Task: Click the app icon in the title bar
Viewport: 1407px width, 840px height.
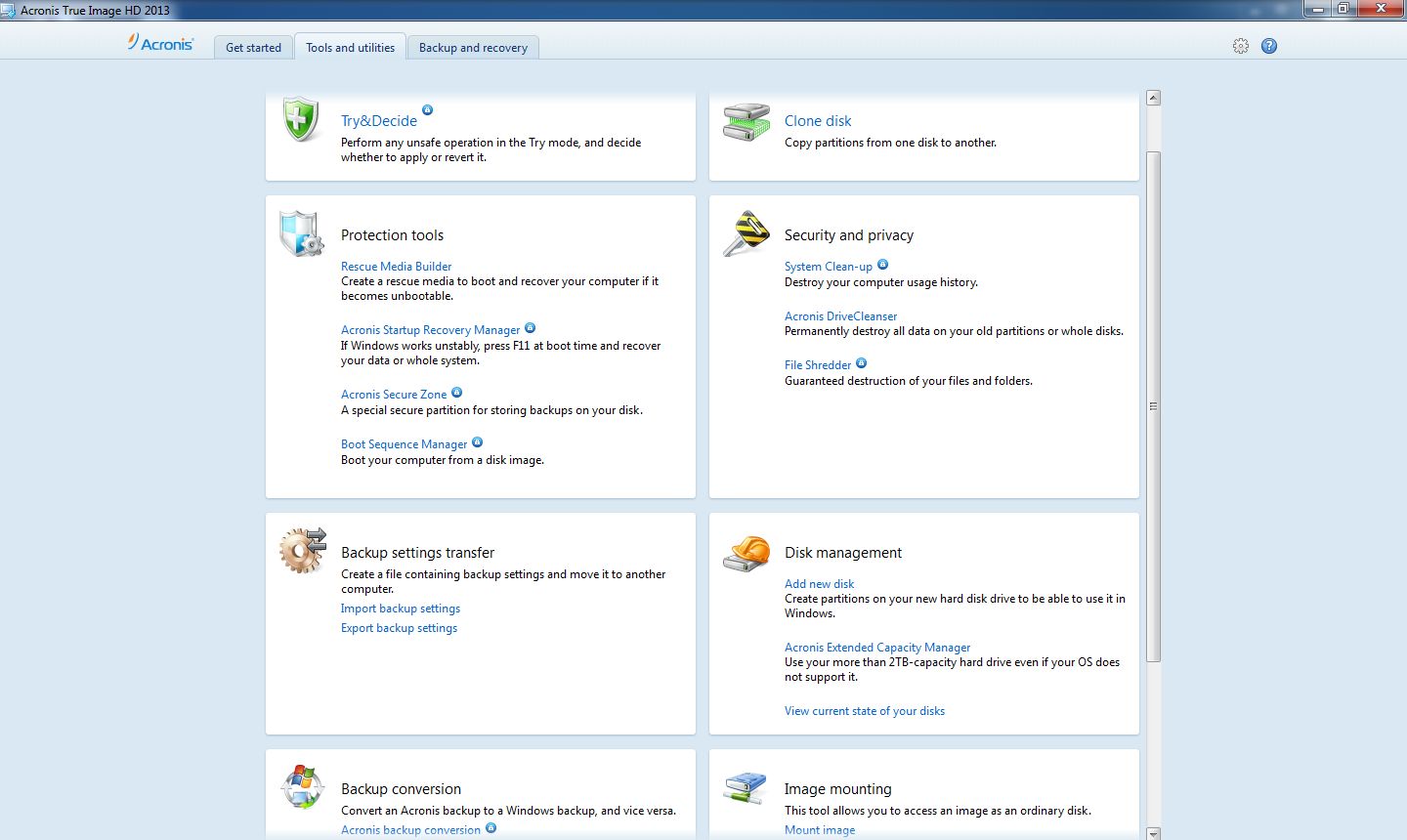Action: (10, 10)
